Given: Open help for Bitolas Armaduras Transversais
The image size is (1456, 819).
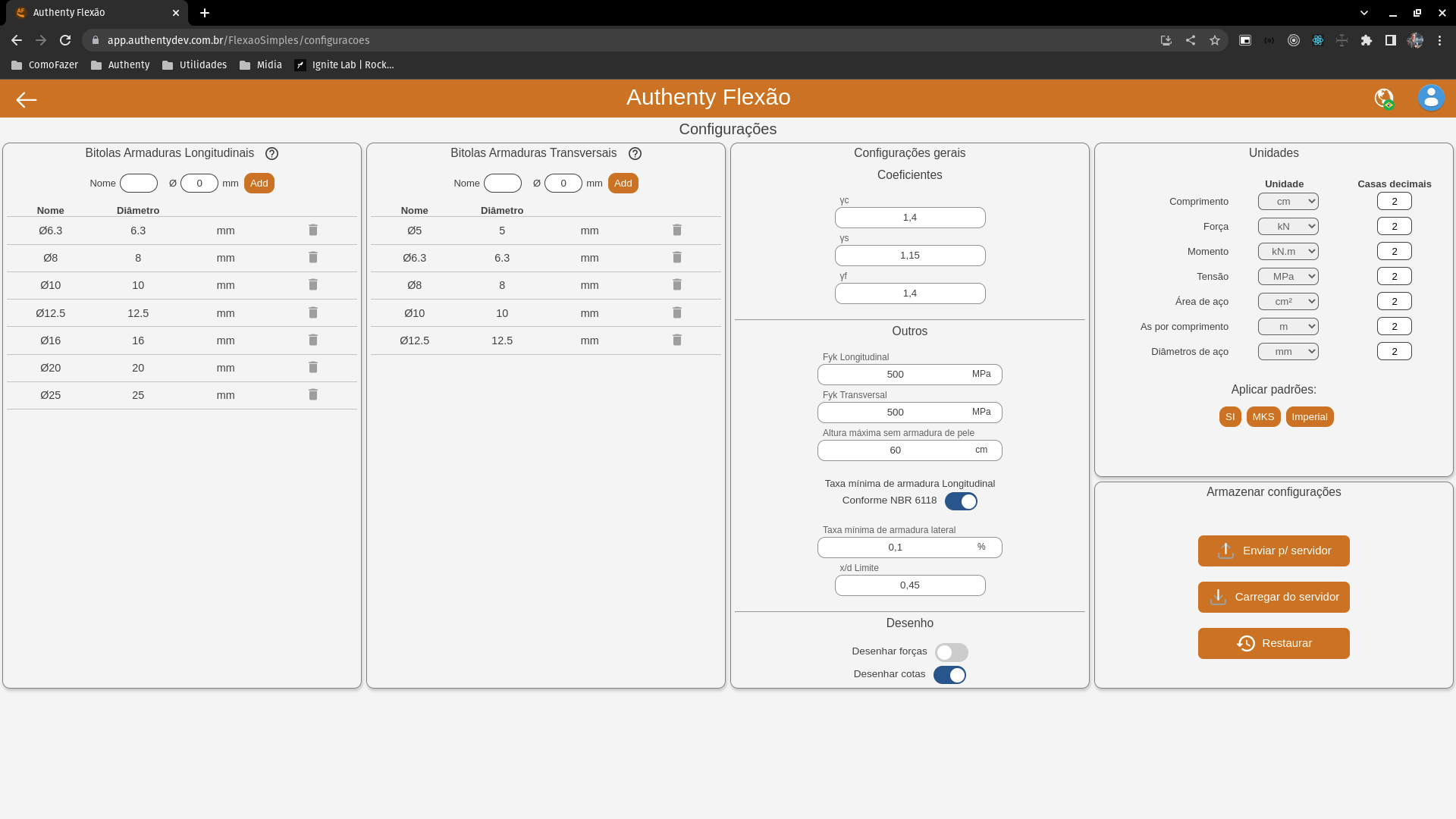Looking at the screenshot, I should pyautogui.click(x=635, y=153).
